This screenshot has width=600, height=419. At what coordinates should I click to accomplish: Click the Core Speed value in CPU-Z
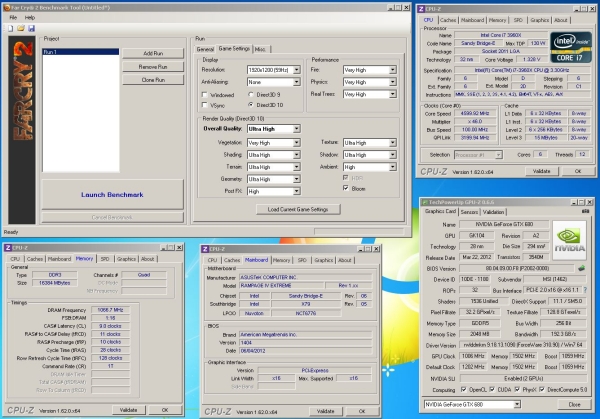(475, 114)
